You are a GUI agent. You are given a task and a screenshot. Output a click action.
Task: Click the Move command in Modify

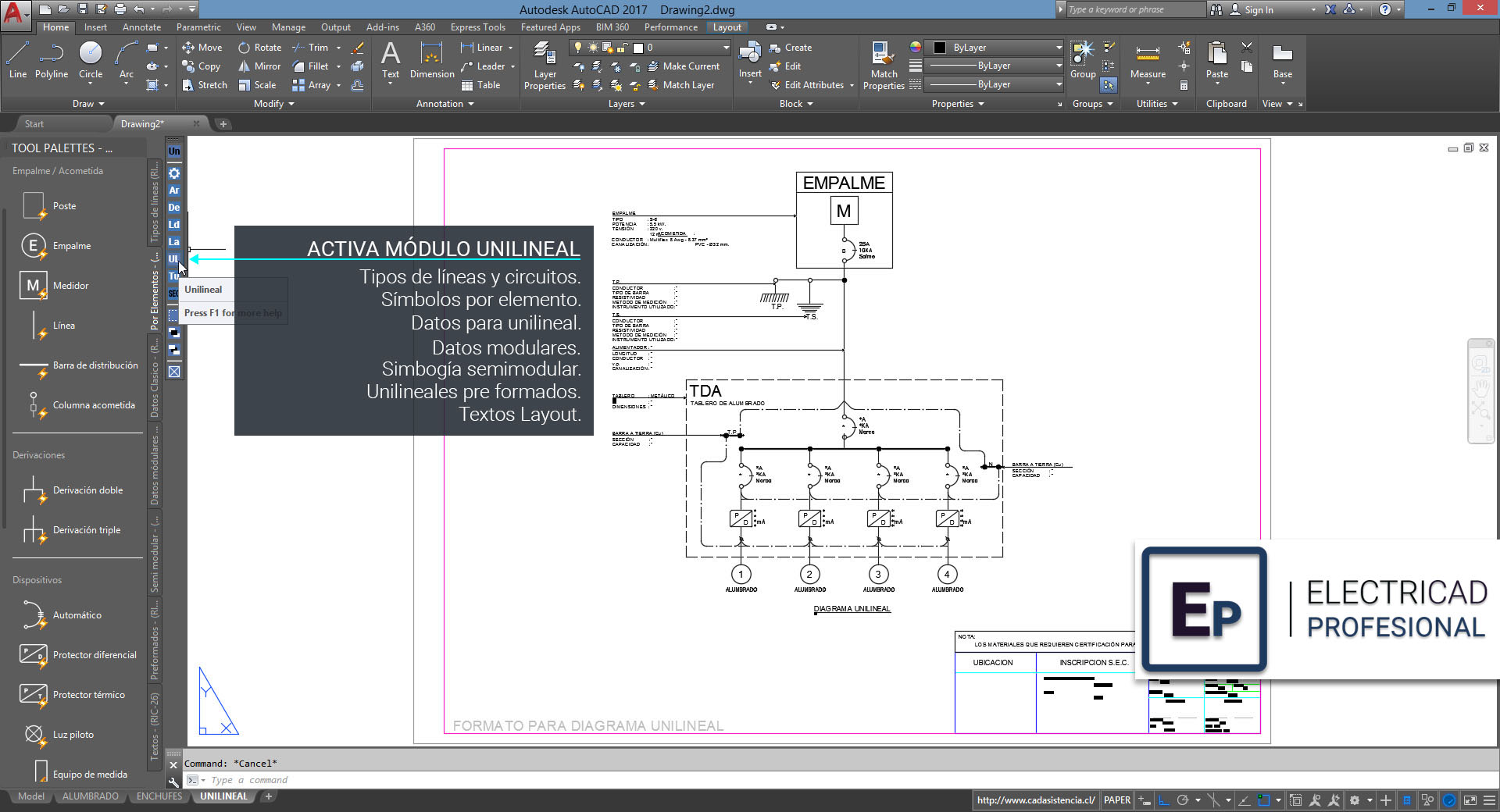pyautogui.click(x=202, y=48)
